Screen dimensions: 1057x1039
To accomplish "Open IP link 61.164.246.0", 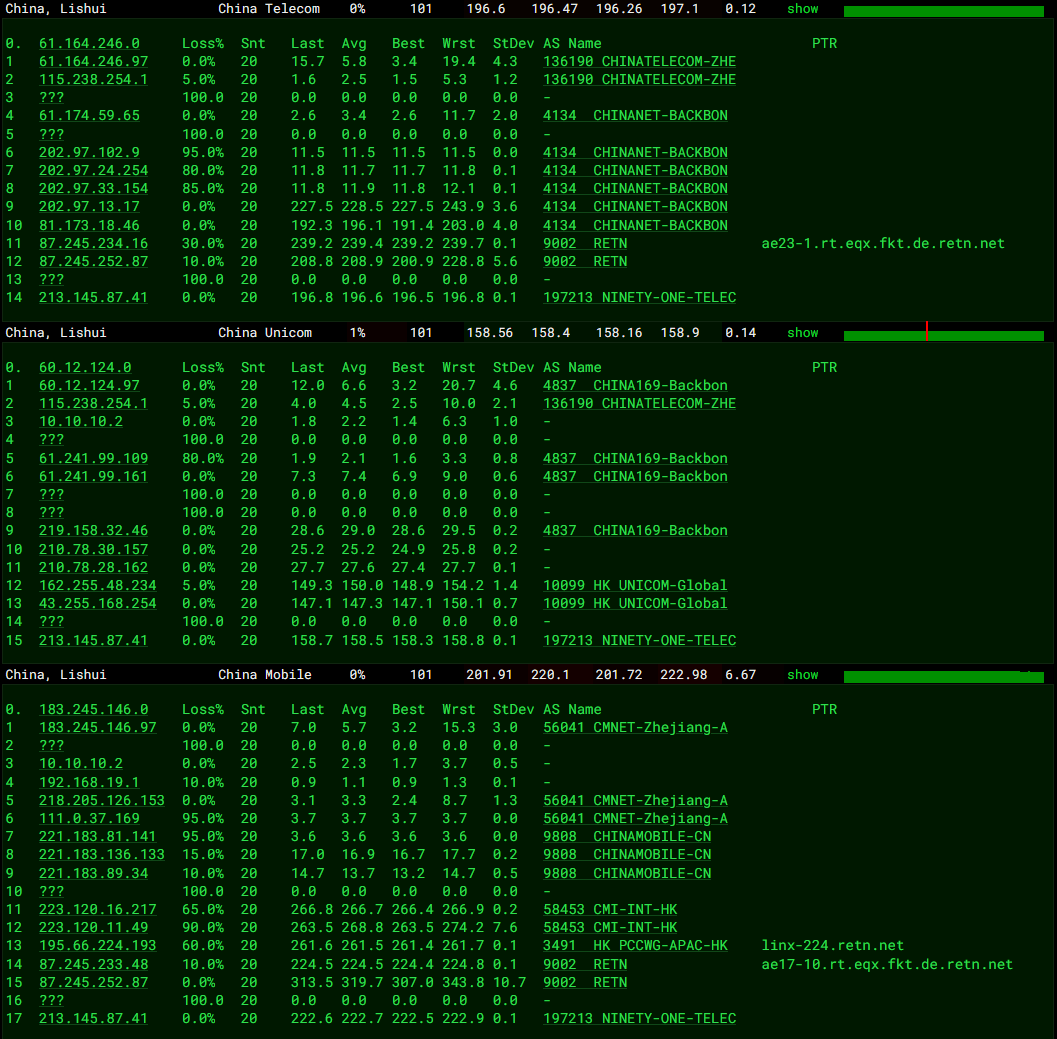I will [x=89, y=43].
